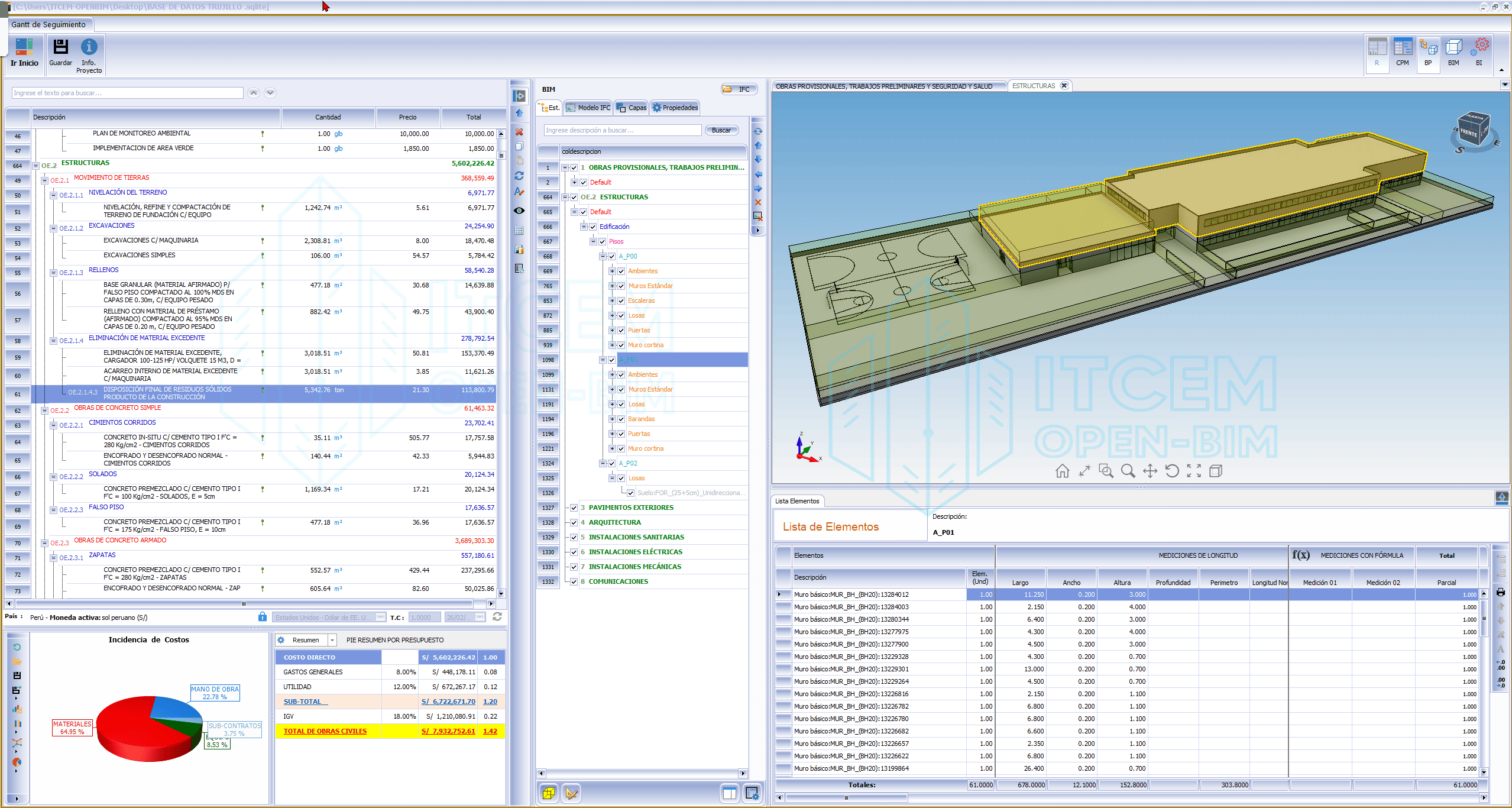The width and height of the screenshot is (1512, 808).
Task: Switch to the Modelo IFC tab
Action: pos(588,108)
